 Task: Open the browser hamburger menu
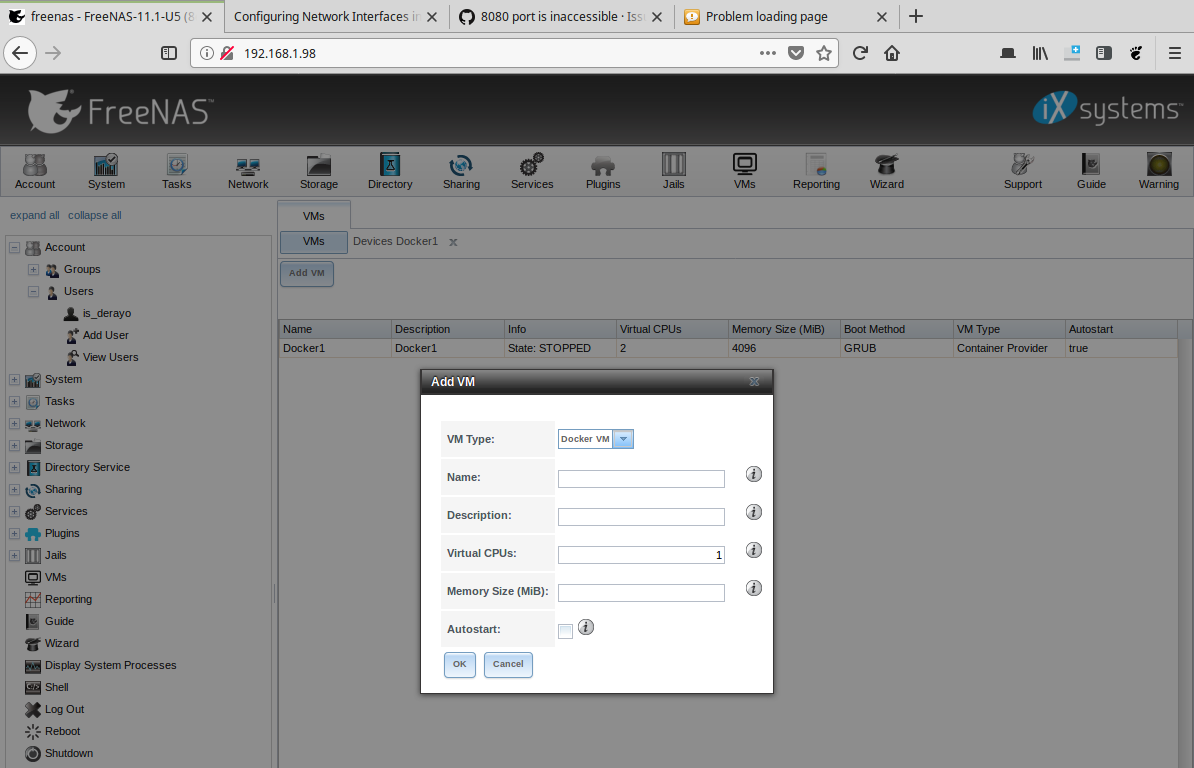pyautogui.click(x=1175, y=53)
